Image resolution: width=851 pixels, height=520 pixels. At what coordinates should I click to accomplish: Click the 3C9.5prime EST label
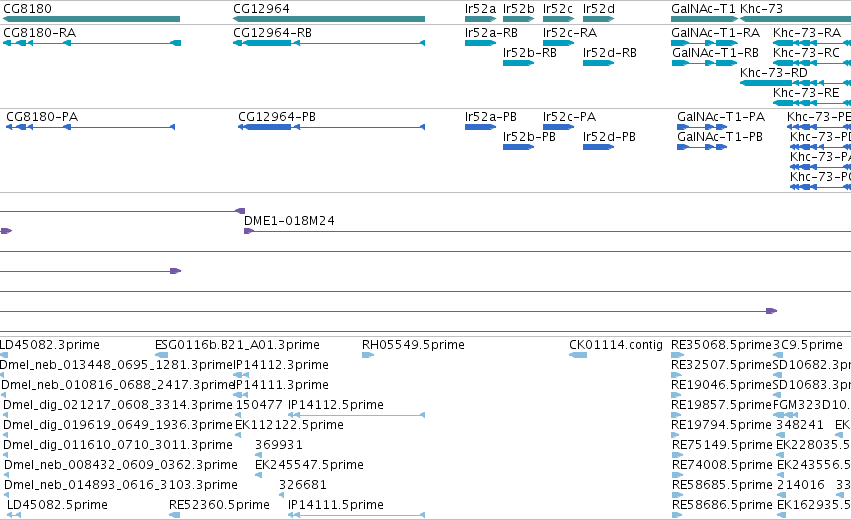click(808, 345)
